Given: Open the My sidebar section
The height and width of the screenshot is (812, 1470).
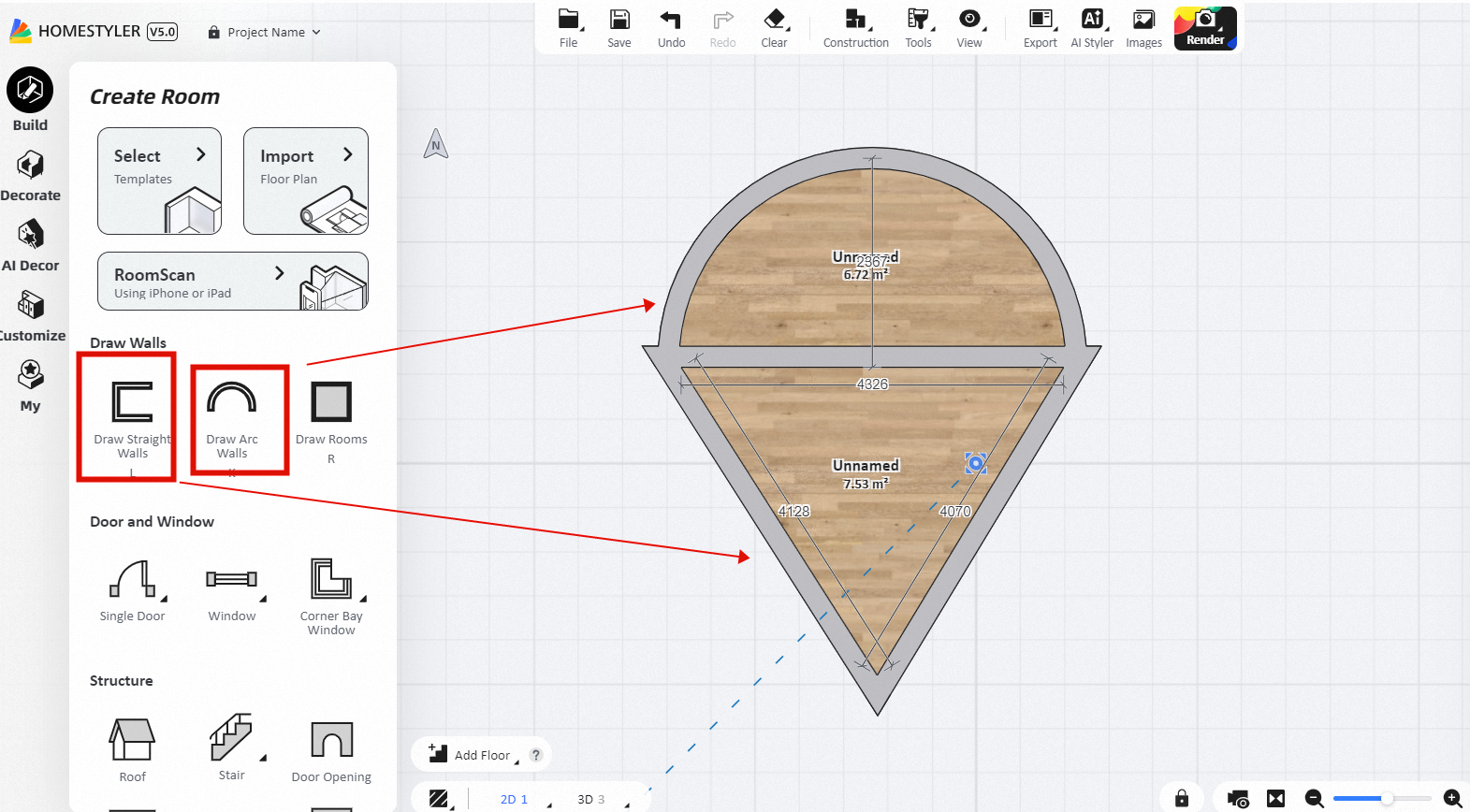Looking at the screenshot, I should pyautogui.click(x=30, y=386).
